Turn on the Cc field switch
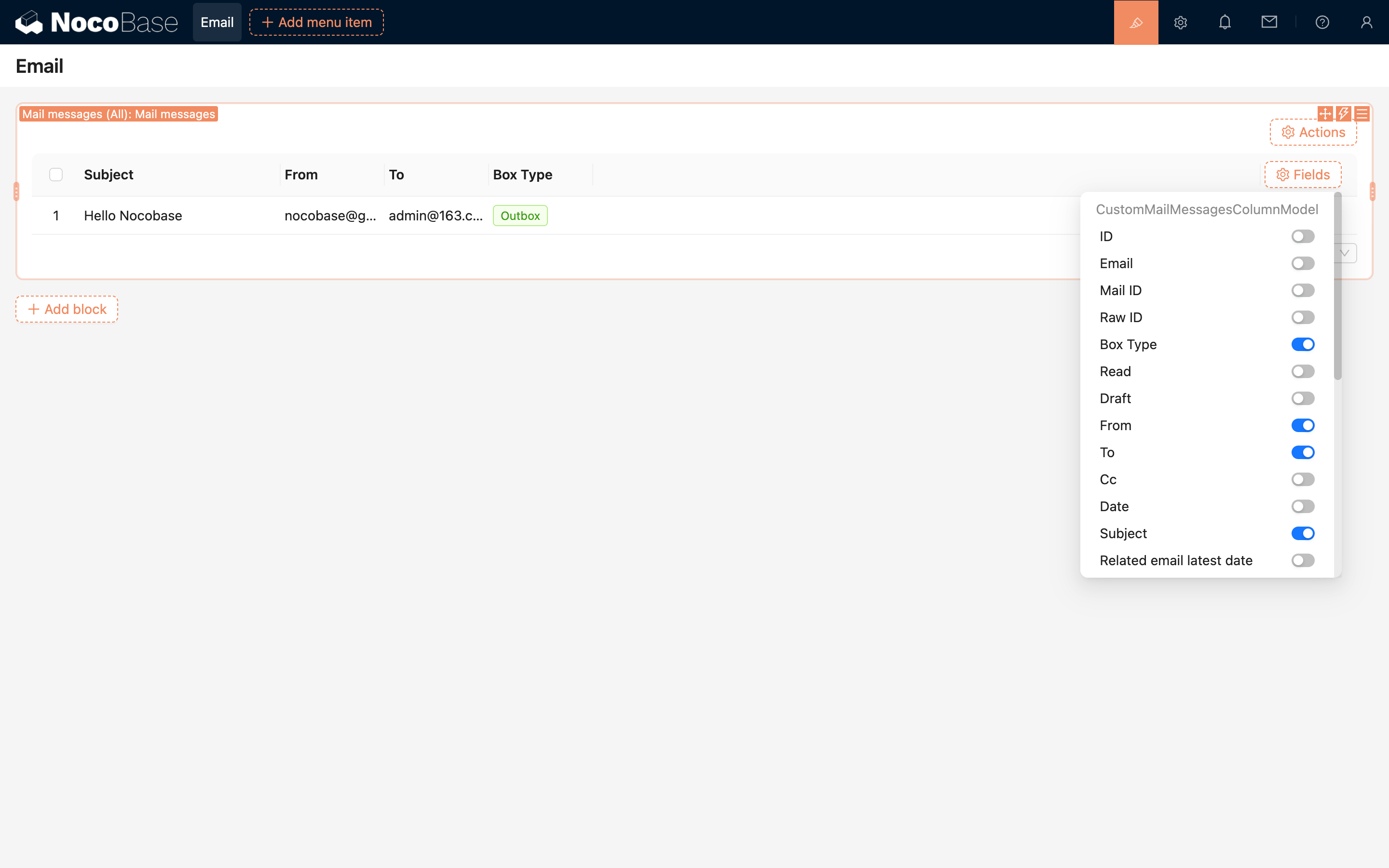This screenshot has width=1389, height=868. click(x=1302, y=479)
